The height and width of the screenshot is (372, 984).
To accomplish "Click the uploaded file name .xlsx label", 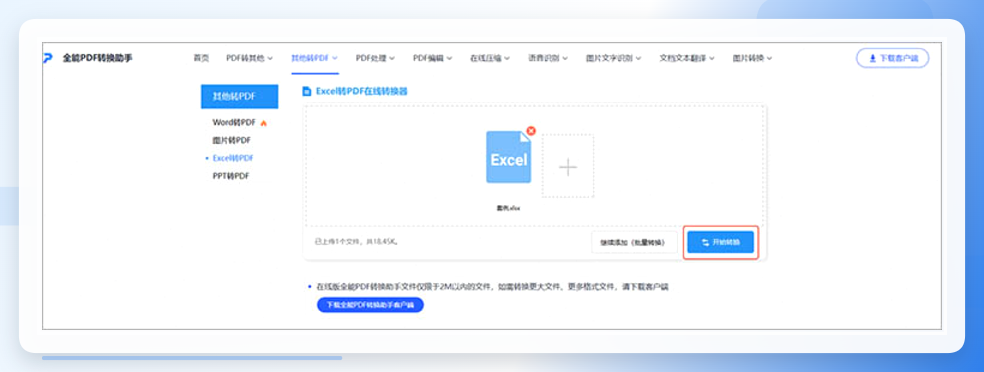I will tap(508, 208).
